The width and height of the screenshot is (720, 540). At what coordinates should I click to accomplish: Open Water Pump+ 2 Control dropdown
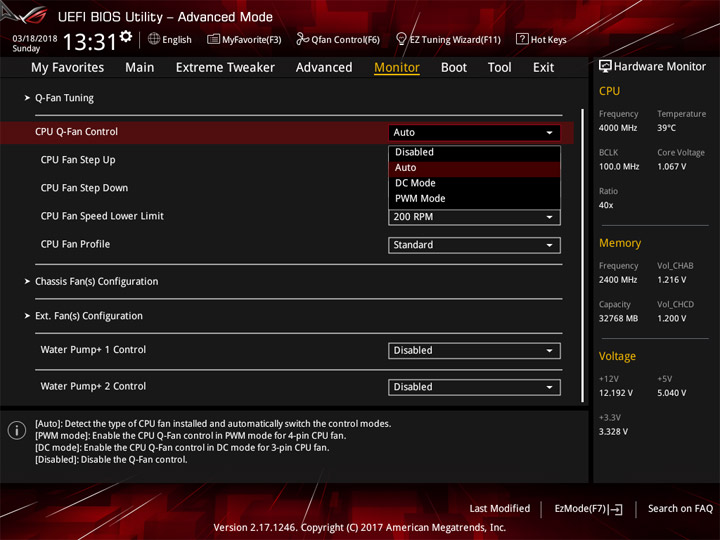tap(474, 388)
